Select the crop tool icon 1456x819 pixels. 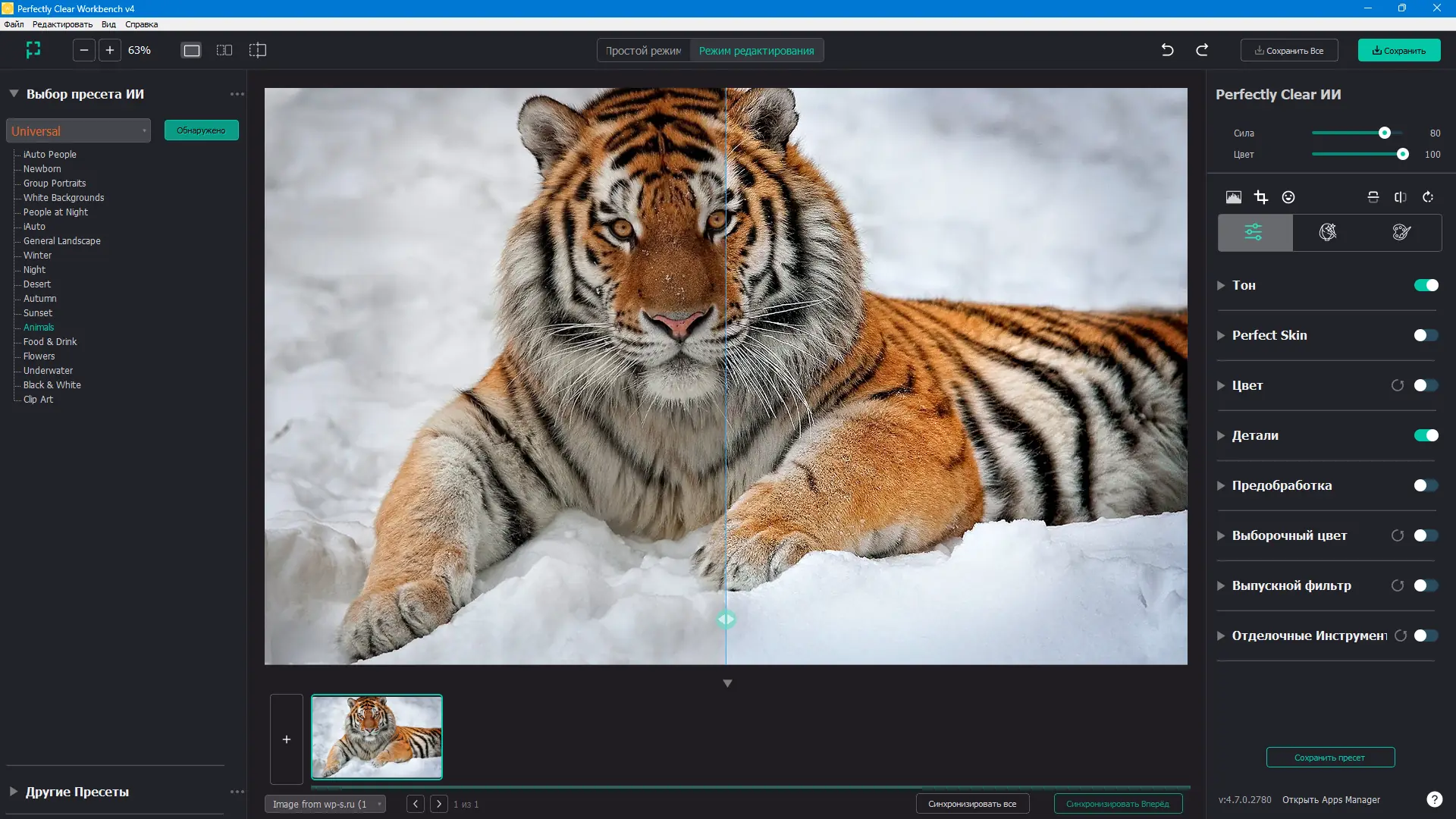pos(1261,197)
